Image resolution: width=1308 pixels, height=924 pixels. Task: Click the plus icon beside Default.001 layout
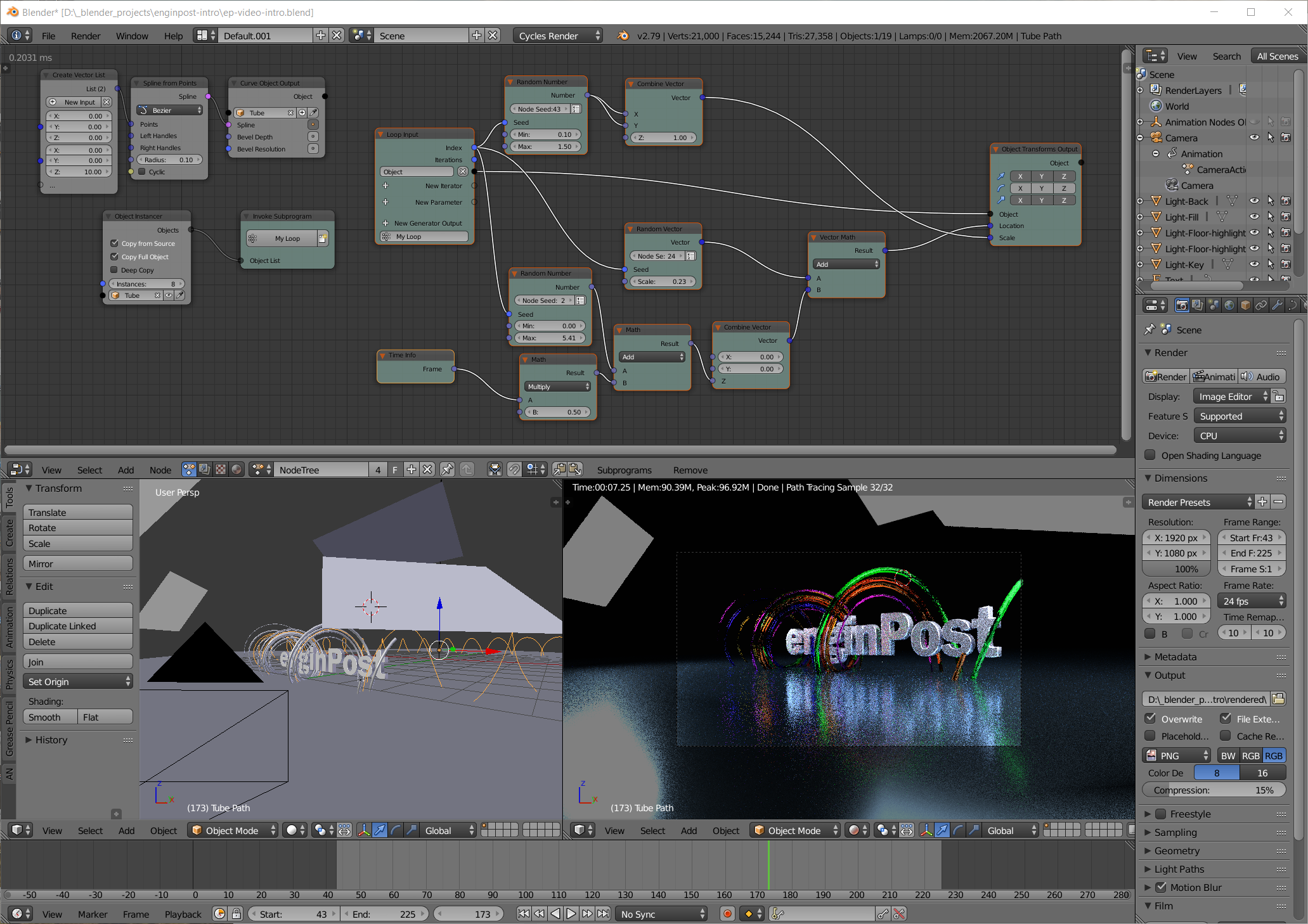pyautogui.click(x=321, y=35)
